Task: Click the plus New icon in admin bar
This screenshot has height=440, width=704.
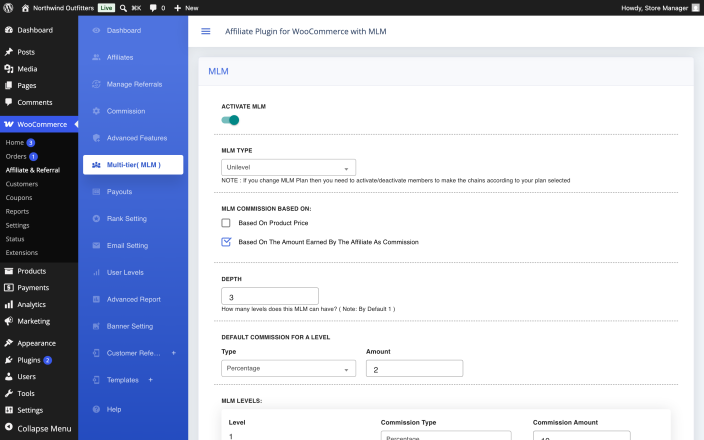Action: coord(177,8)
